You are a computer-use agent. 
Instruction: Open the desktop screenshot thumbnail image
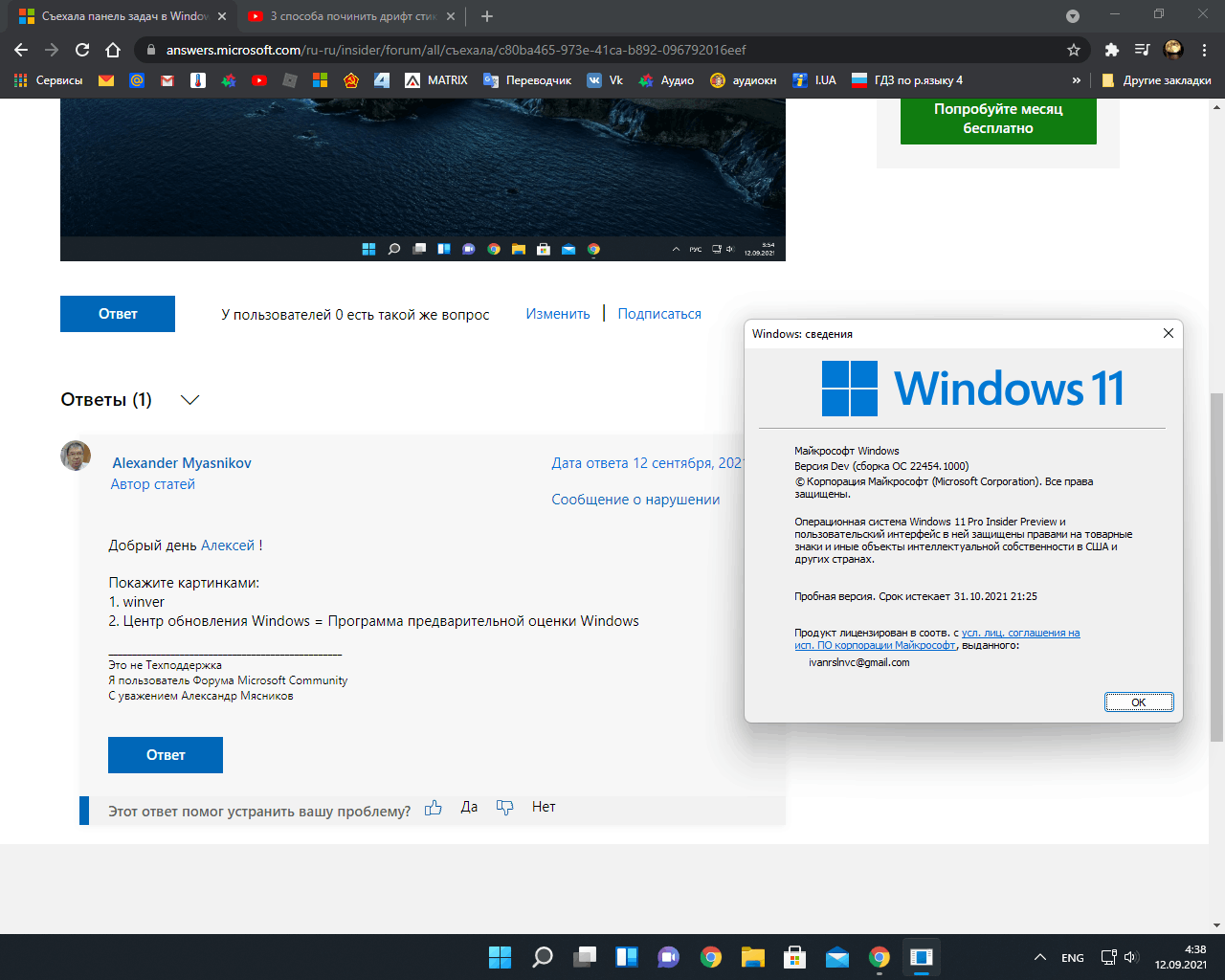423,178
